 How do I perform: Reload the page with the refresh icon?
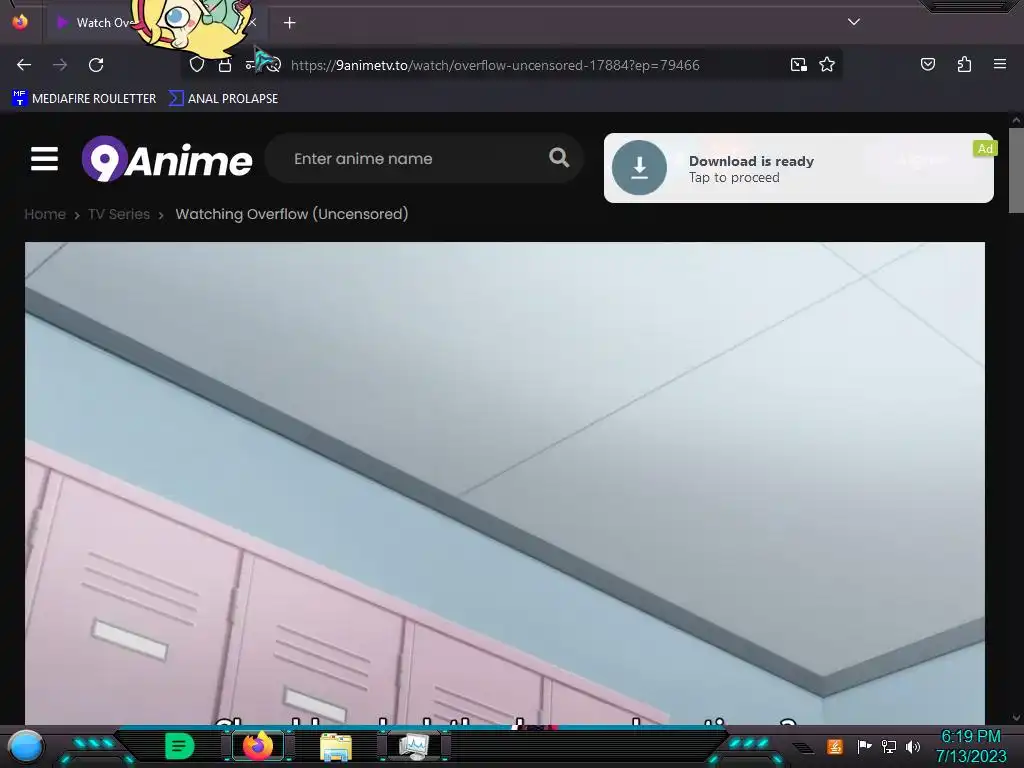96,65
